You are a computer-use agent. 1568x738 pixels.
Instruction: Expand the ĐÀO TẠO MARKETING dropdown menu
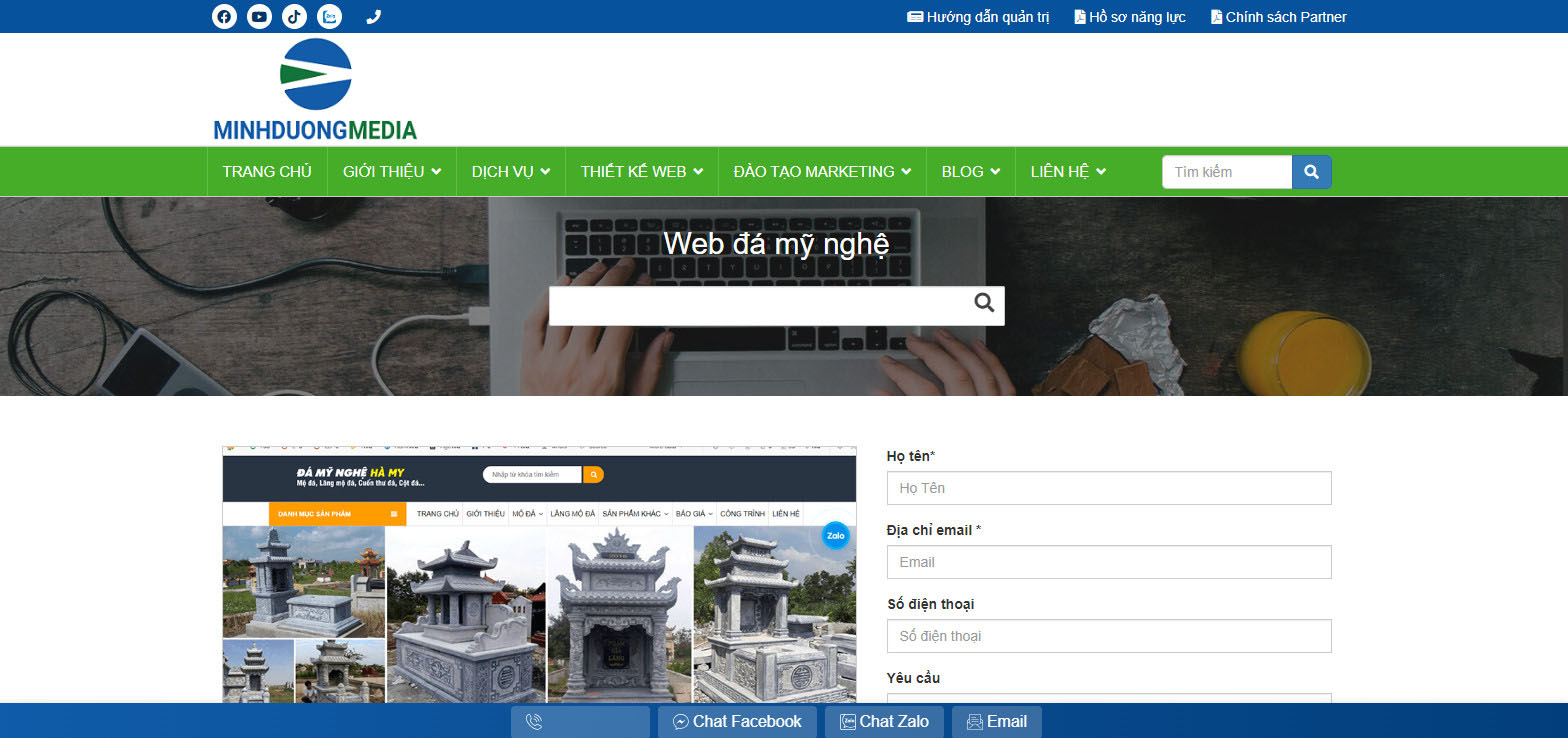[x=822, y=172]
